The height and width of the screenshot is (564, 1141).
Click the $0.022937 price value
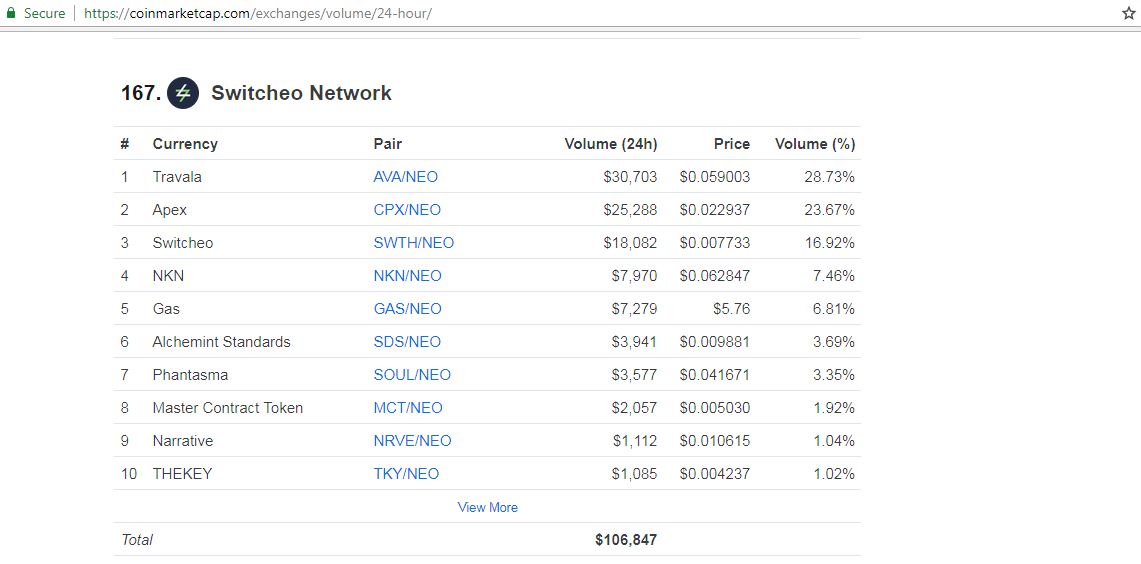click(x=715, y=210)
